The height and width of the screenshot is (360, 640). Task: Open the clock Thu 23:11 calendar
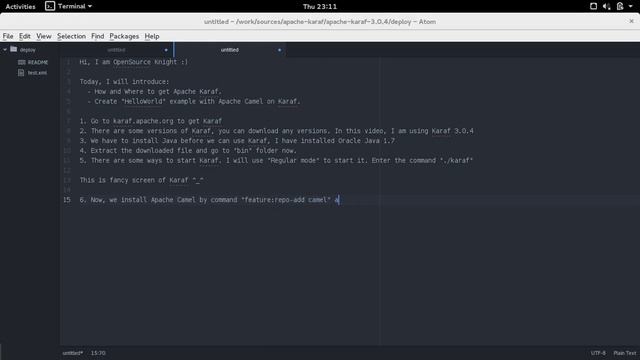(320, 7)
